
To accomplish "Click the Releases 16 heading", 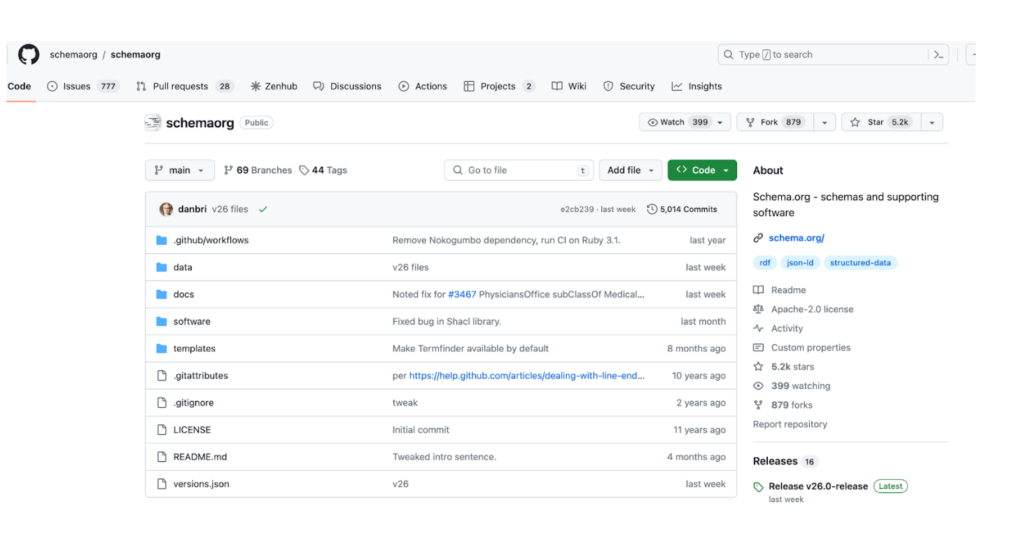I will pos(785,461).
